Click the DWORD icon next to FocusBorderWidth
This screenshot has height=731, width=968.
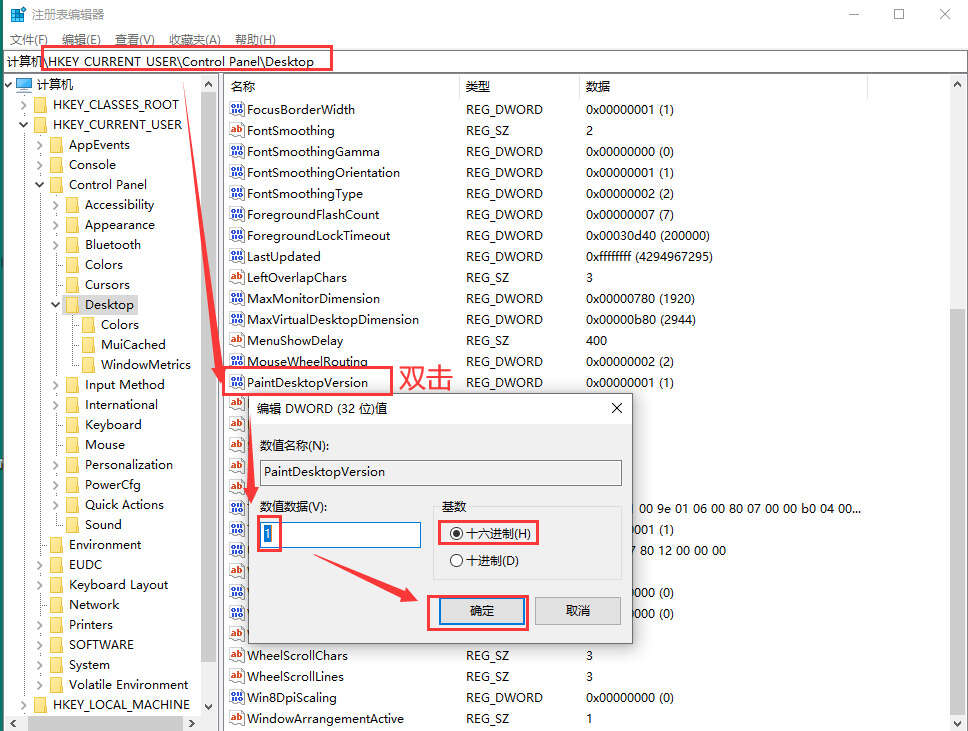tap(236, 109)
